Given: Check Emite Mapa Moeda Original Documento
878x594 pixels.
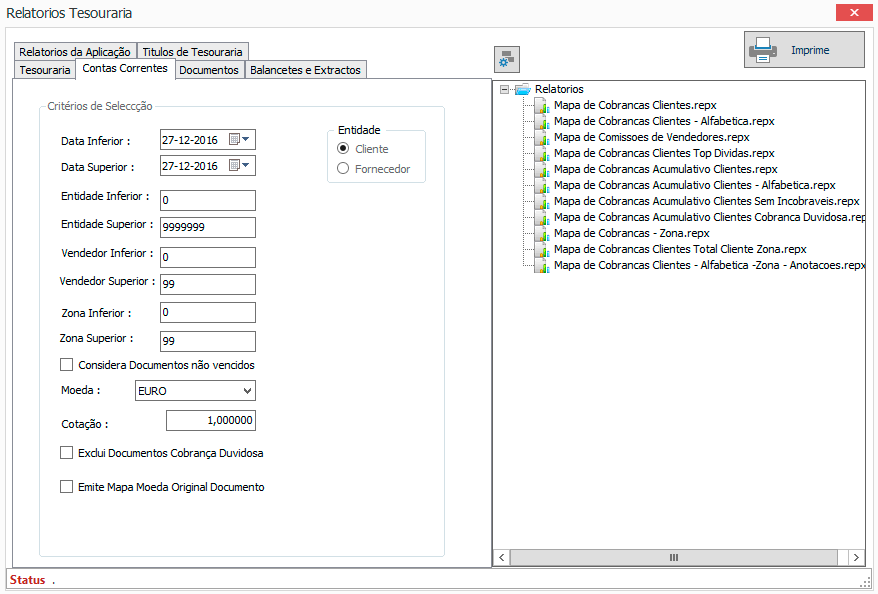Looking at the screenshot, I should click(x=67, y=487).
